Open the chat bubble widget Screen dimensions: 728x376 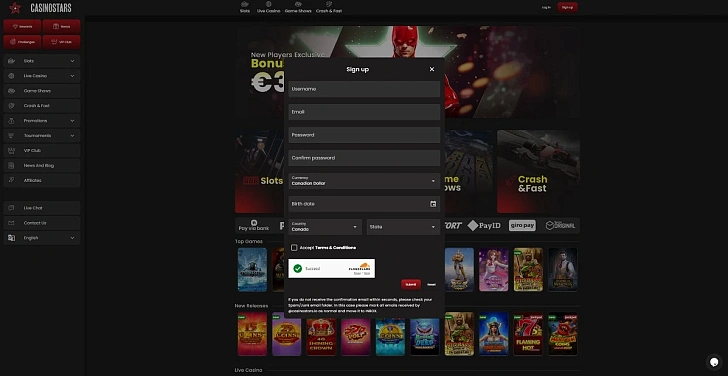click(x=714, y=362)
